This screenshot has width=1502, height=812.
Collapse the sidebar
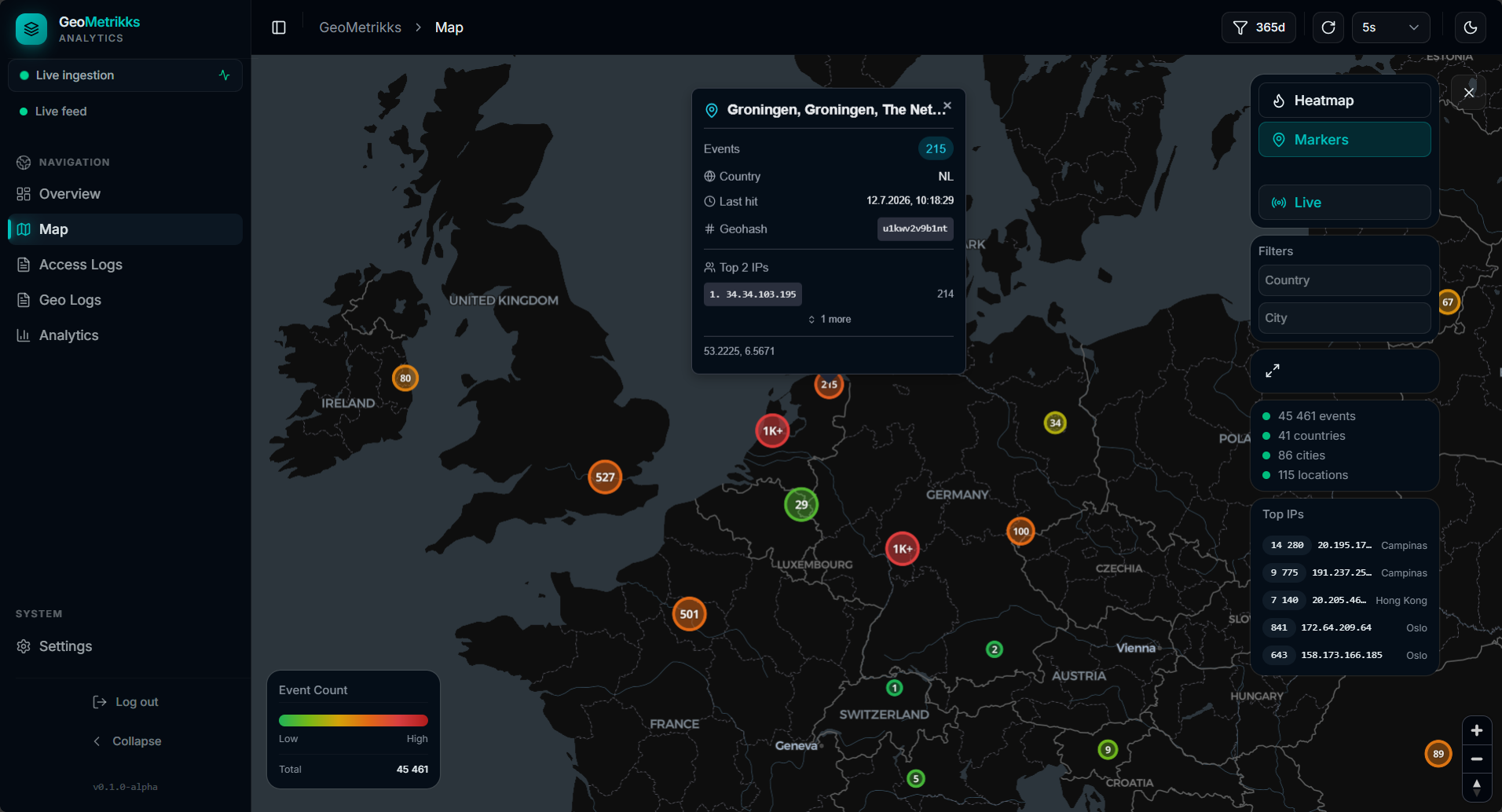pos(126,741)
